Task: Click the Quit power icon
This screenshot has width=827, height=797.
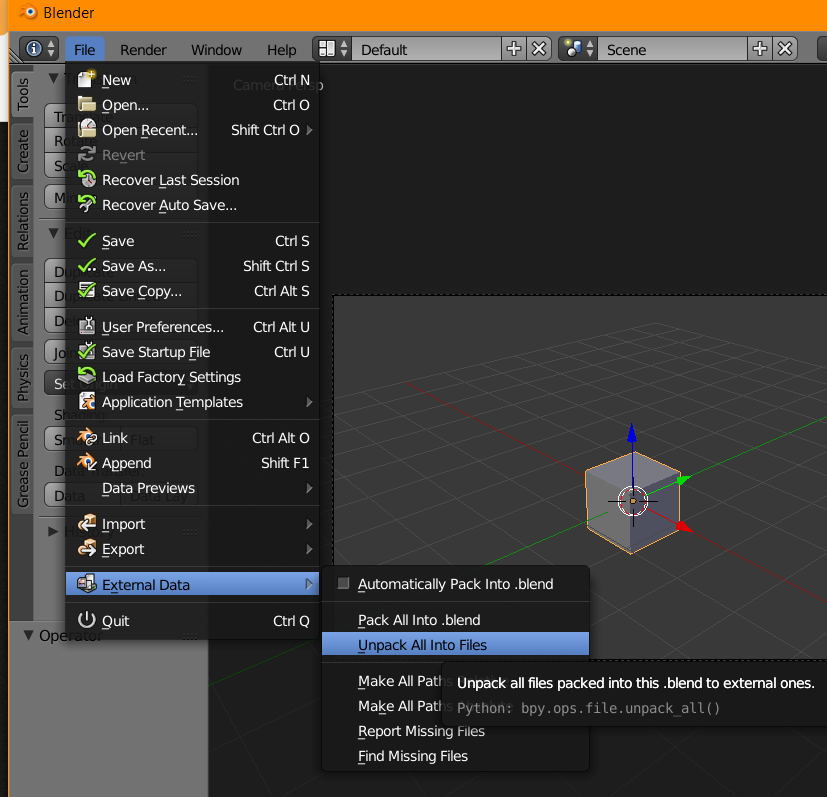Action: 86,620
